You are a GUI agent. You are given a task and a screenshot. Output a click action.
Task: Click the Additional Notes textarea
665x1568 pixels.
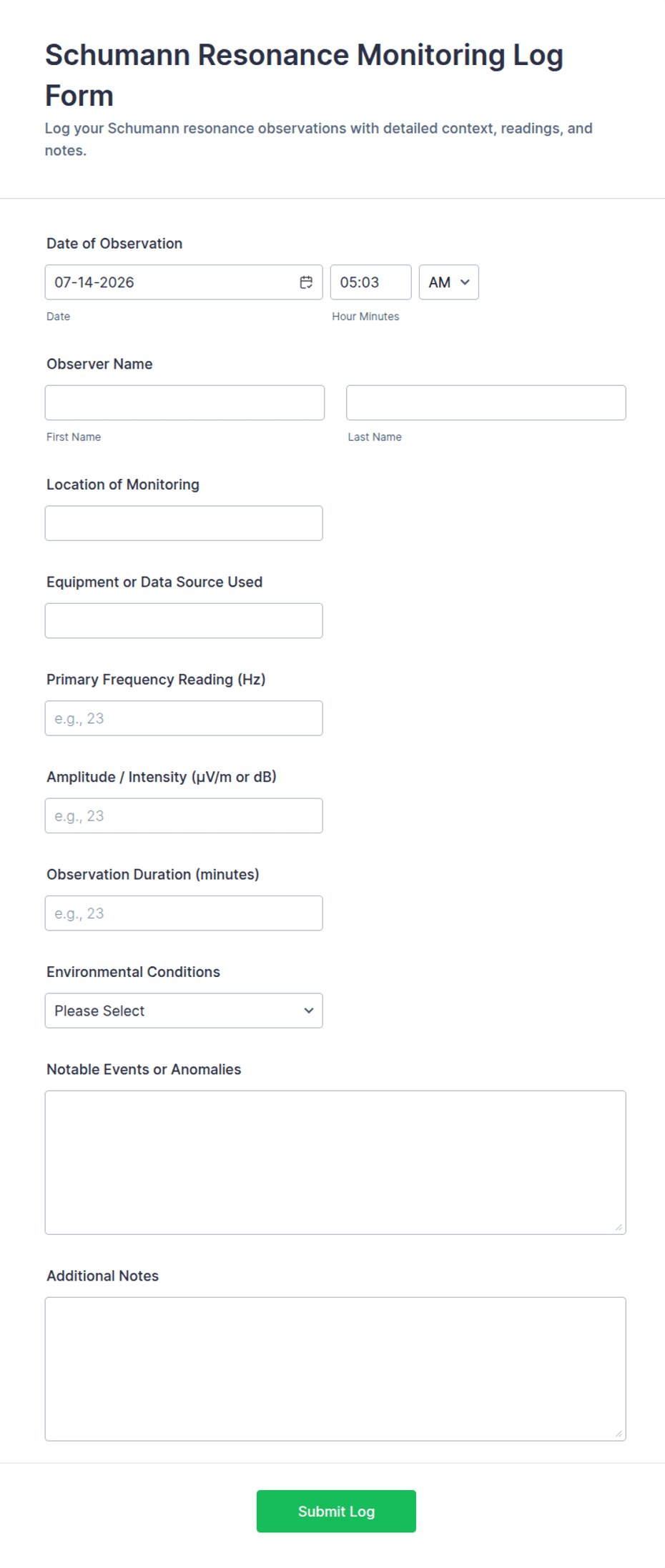pos(335,1369)
